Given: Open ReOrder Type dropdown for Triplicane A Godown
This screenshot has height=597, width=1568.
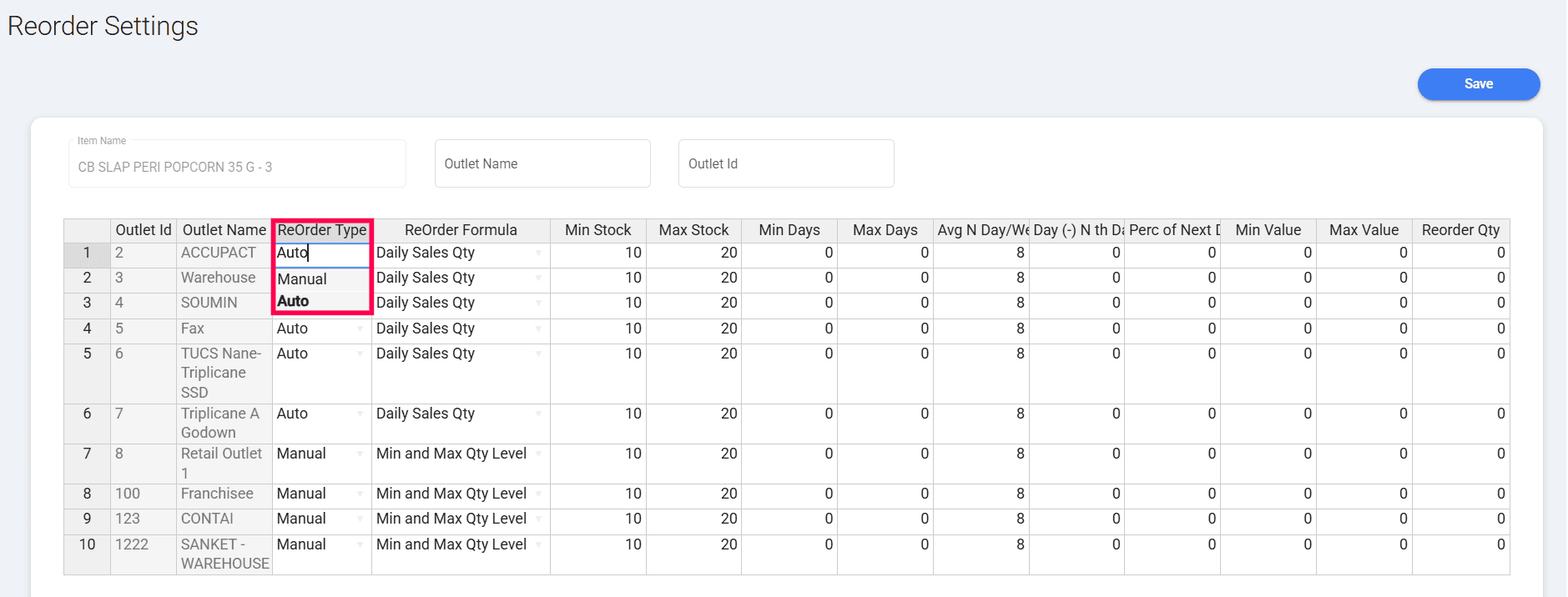Looking at the screenshot, I should coord(360,414).
